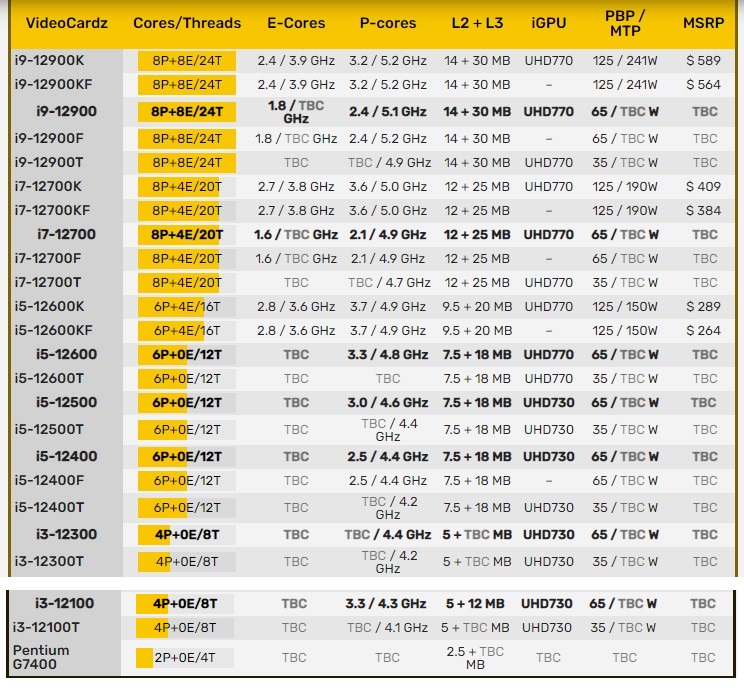Select the i5-12500T model name
The height and width of the screenshot is (690, 744).
[x=49, y=429]
